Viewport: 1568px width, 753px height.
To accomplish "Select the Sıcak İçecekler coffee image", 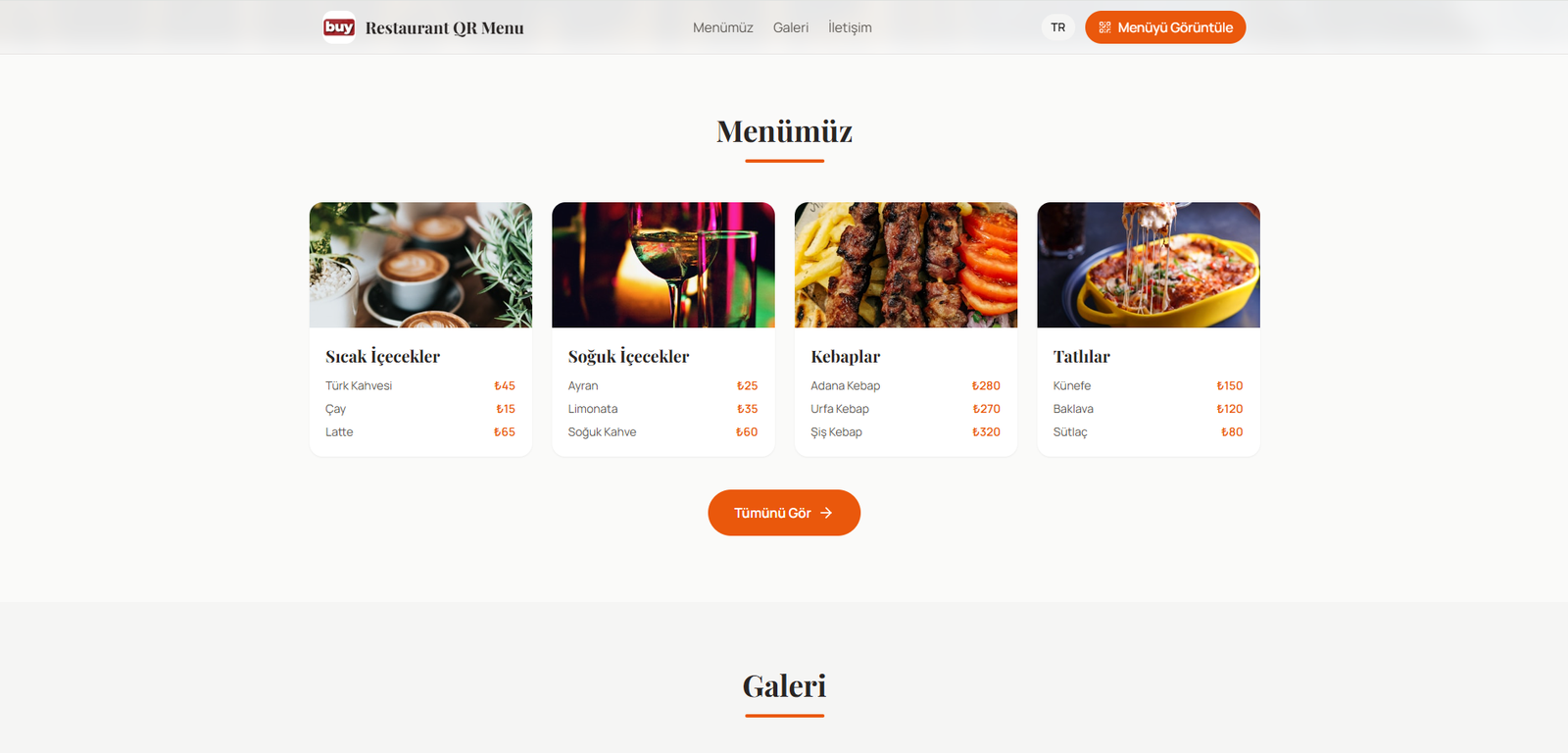I will (x=420, y=265).
